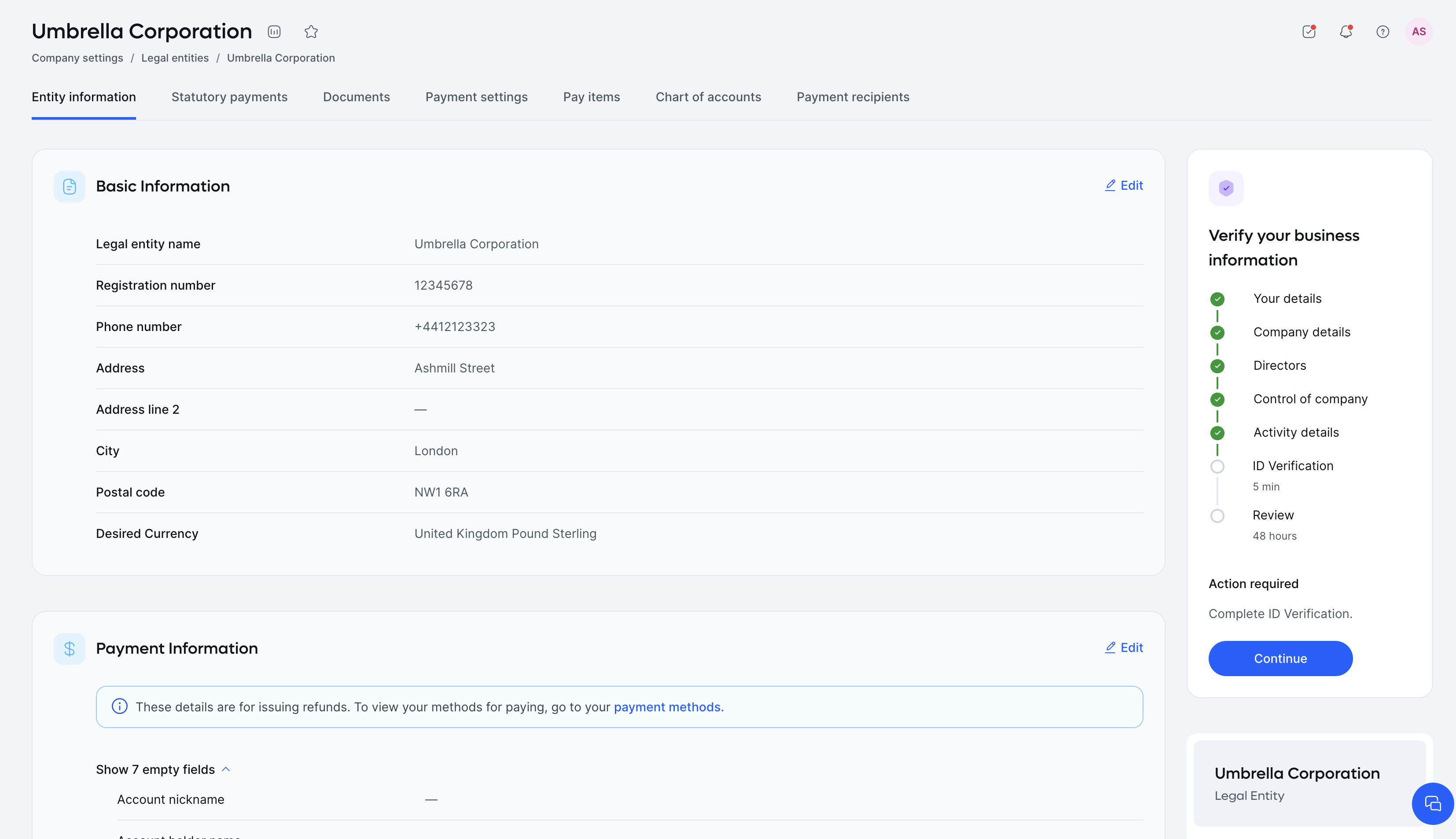Click United Kingdom Pound Sterling currency value
Screen dimensions: 1456x839
coord(505,534)
